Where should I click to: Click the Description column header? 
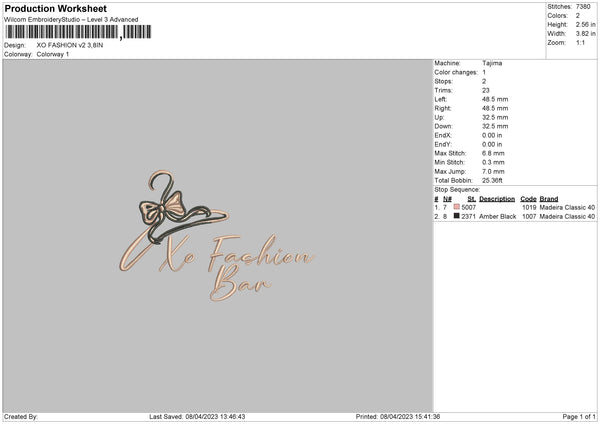click(497, 199)
